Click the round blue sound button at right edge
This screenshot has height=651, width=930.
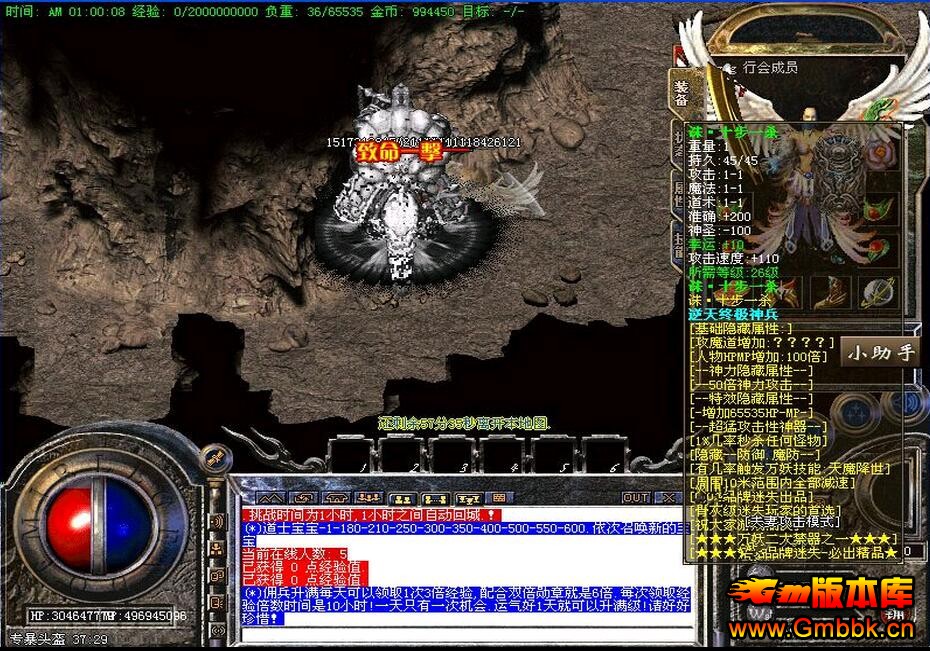coord(907,402)
